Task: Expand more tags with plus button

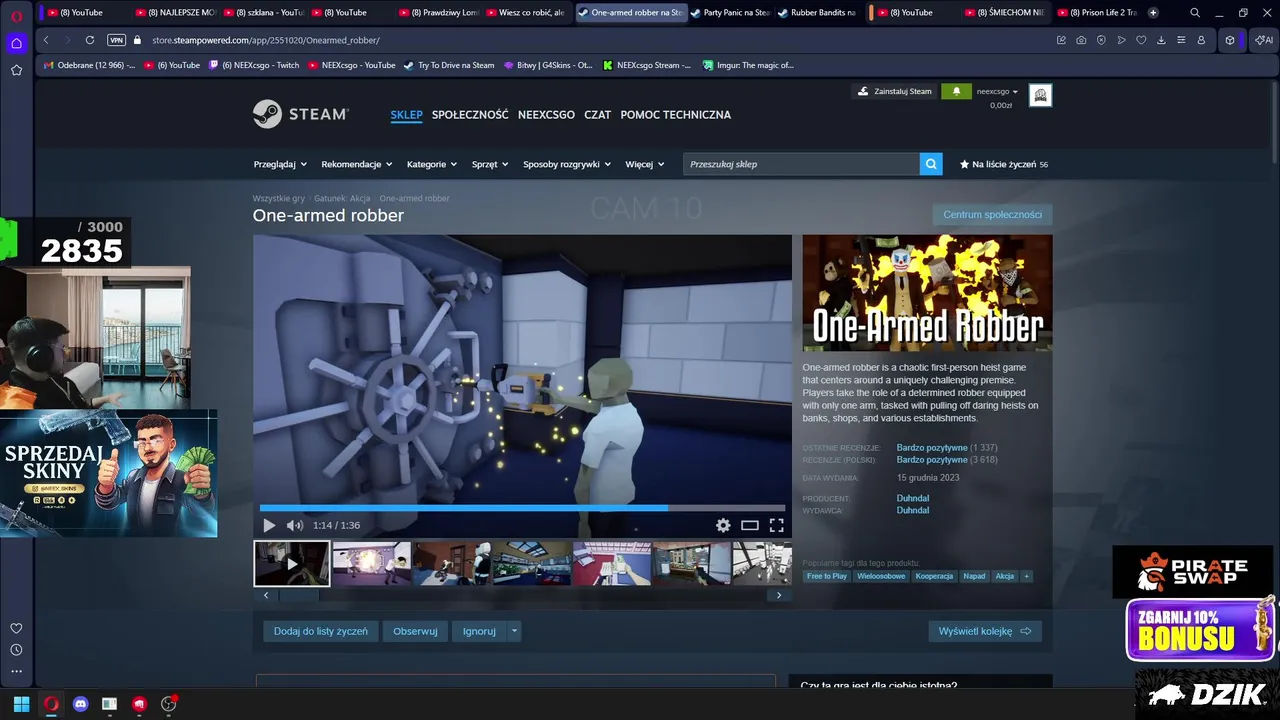Action: pos(1026,576)
